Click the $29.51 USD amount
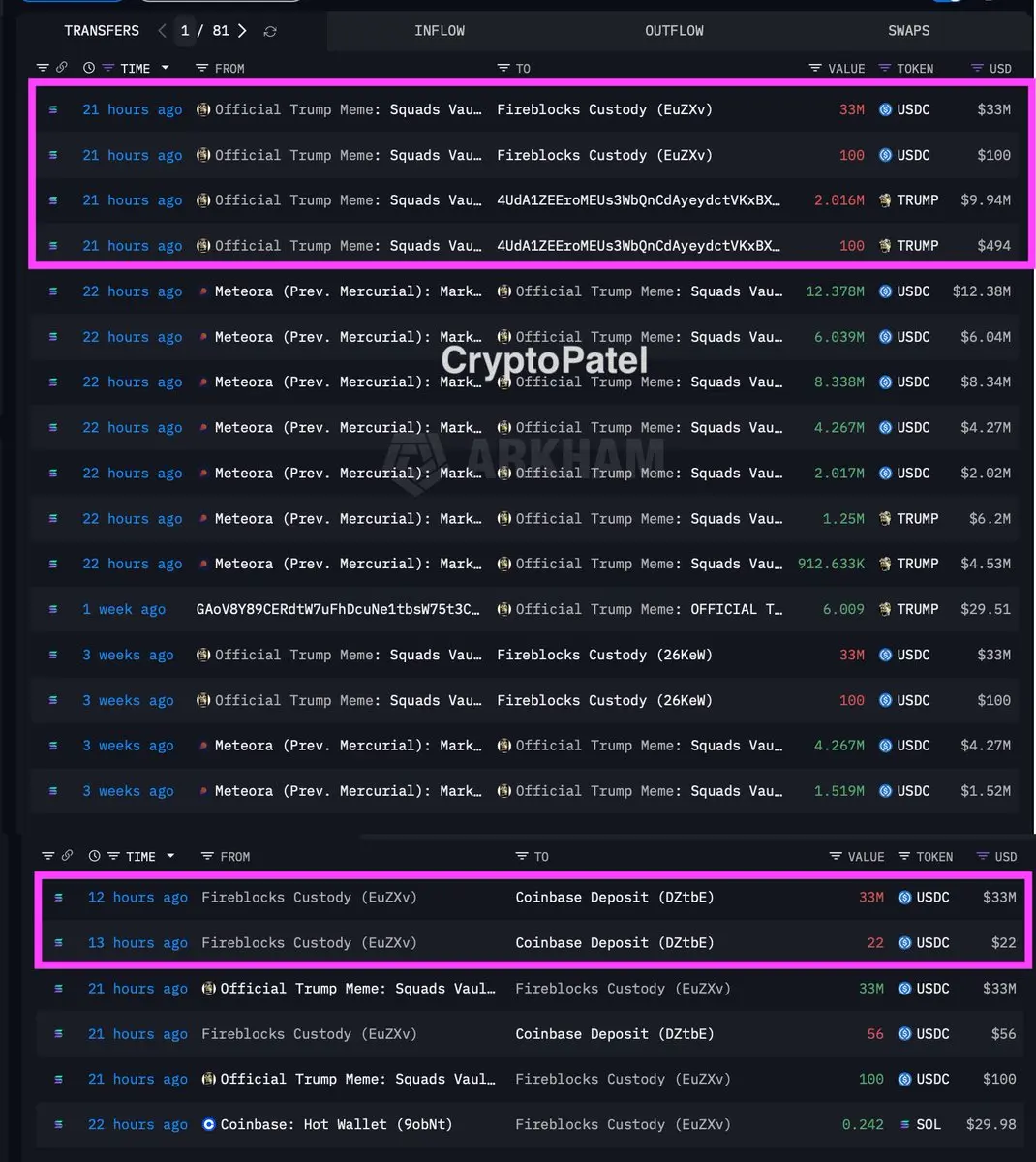Screen dimensions: 1036x1162 pos(986,609)
